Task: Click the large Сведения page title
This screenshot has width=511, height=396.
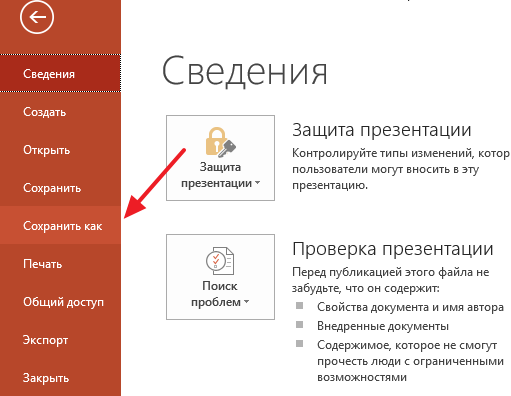Action: click(x=245, y=72)
